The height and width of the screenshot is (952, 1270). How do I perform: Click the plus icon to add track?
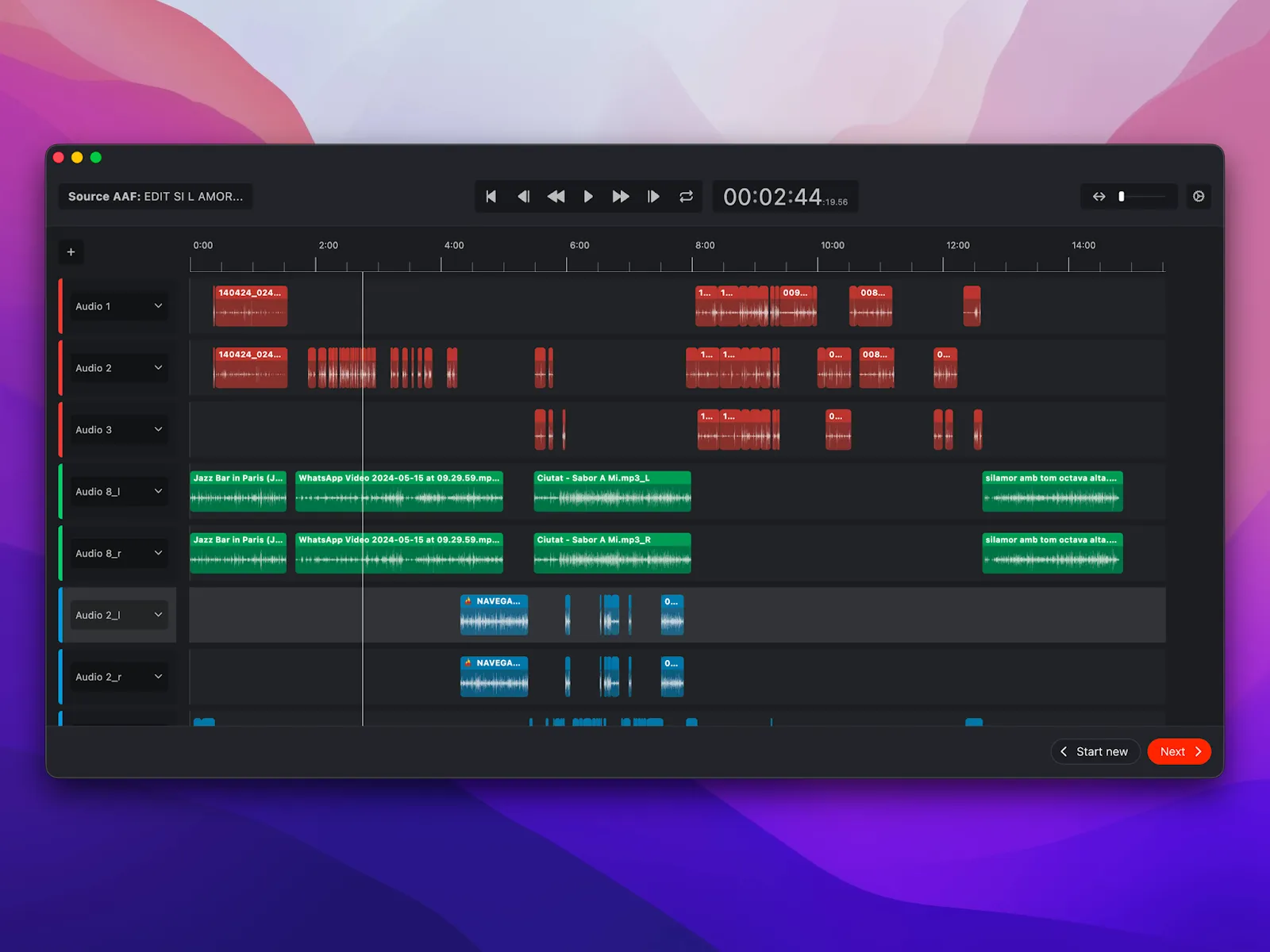click(x=71, y=252)
